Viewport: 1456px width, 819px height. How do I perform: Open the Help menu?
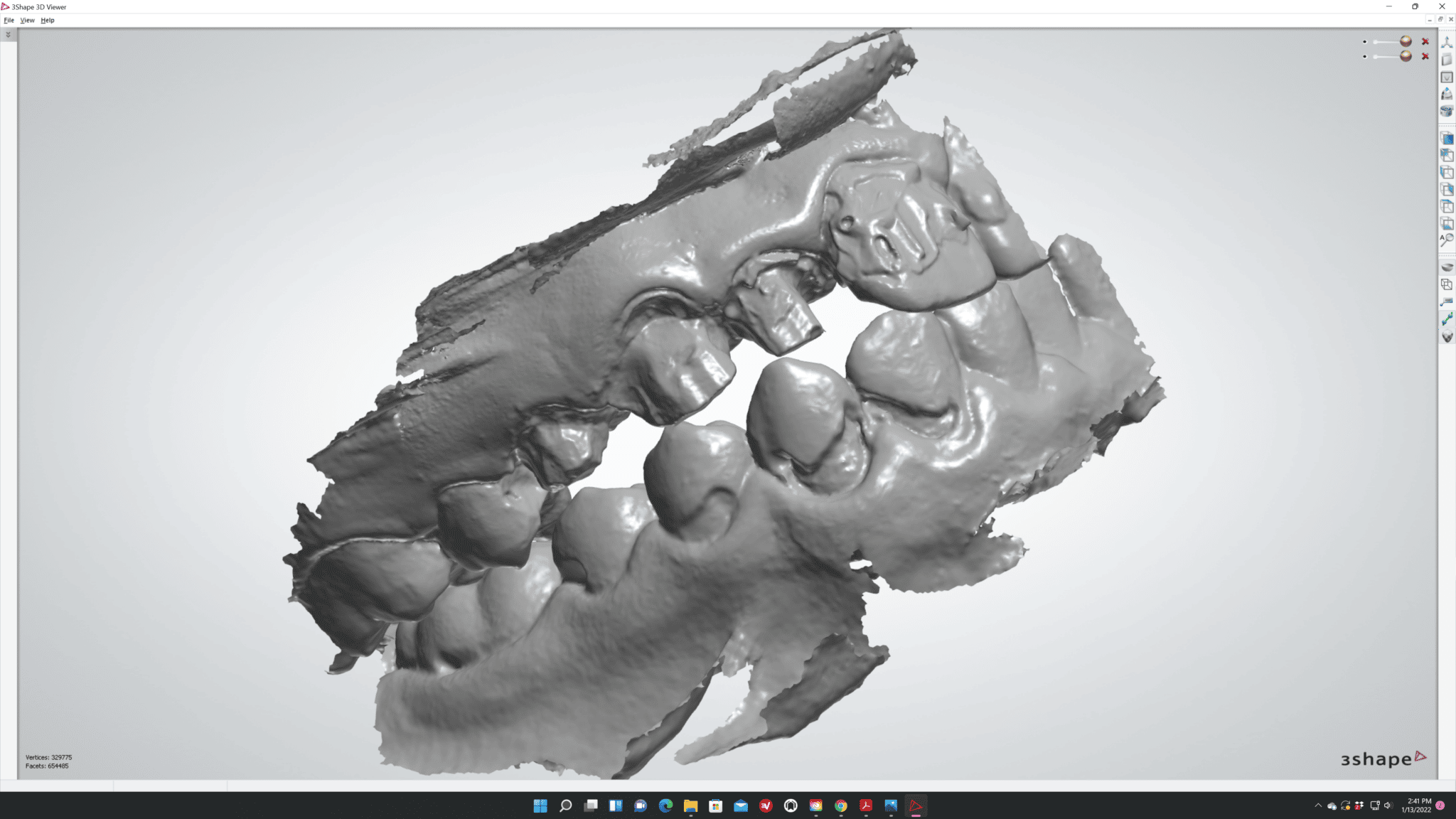point(47,20)
